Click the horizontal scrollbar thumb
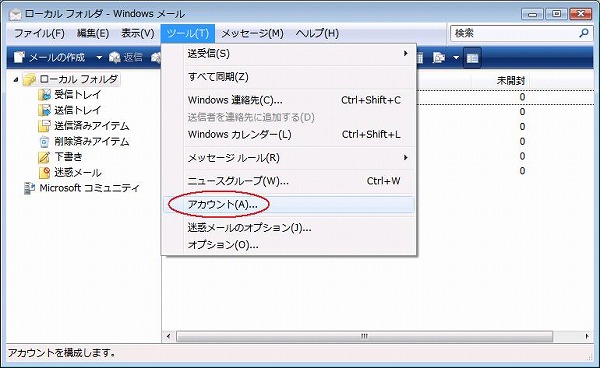Image resolution: width=600 pixels, height=368 pixels. [x=364, y=336]
